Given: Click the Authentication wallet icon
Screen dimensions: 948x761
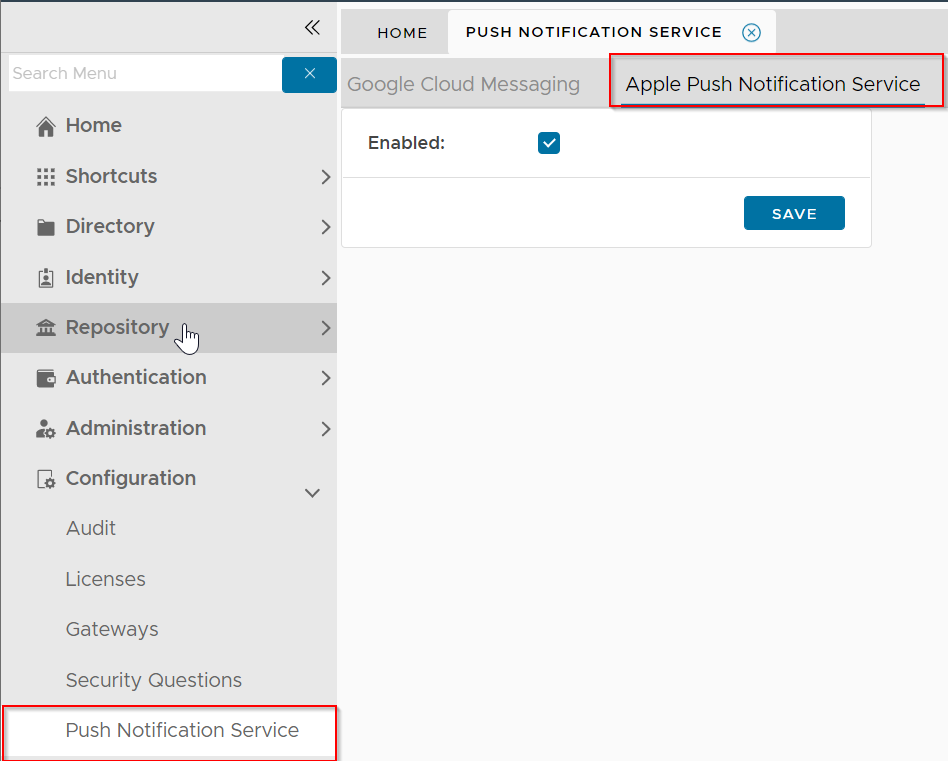Looking at the screenshot, I should (x=45, y=378).
